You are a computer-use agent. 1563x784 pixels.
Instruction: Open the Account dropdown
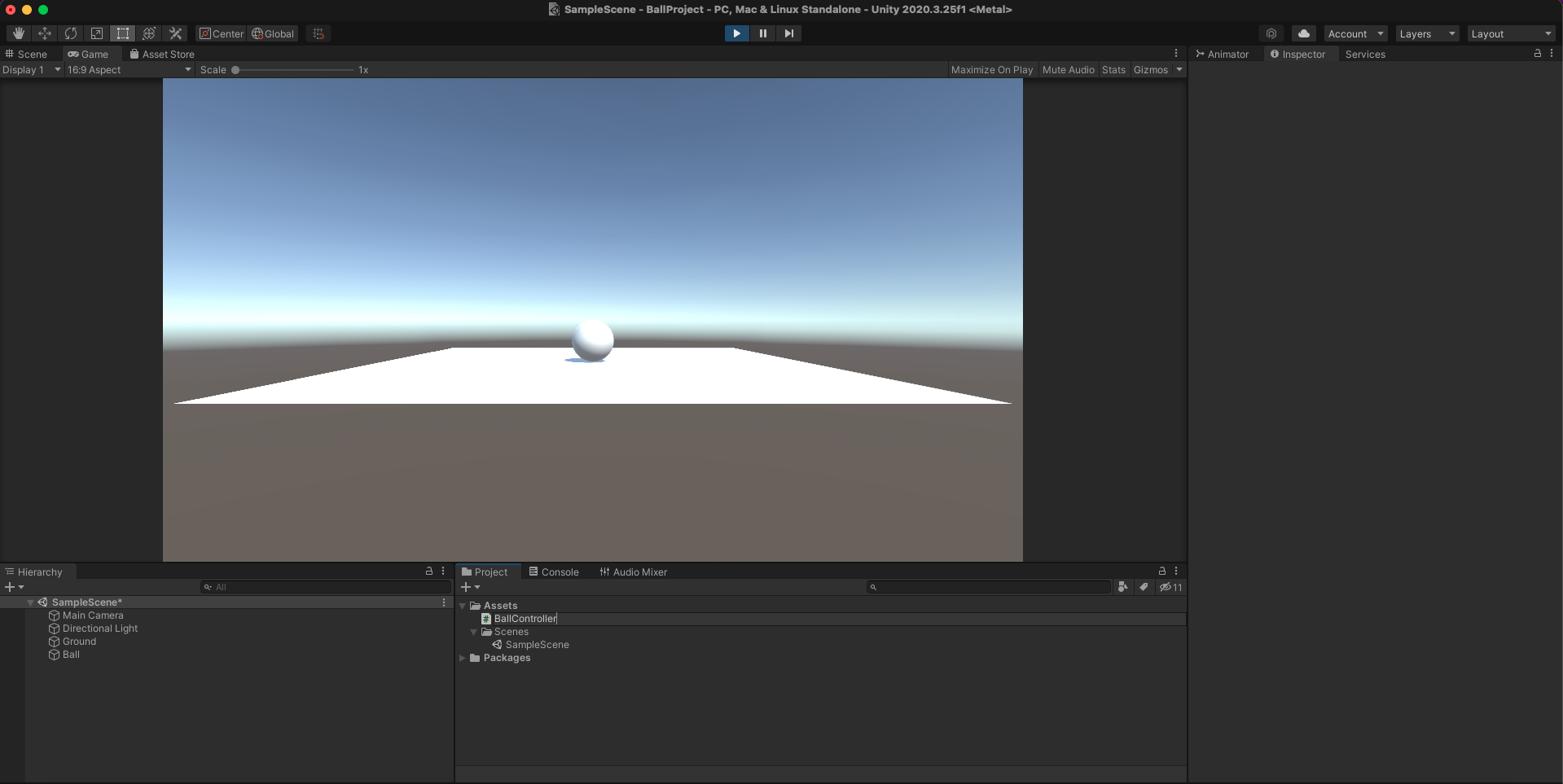click(x=1355, y=33)
